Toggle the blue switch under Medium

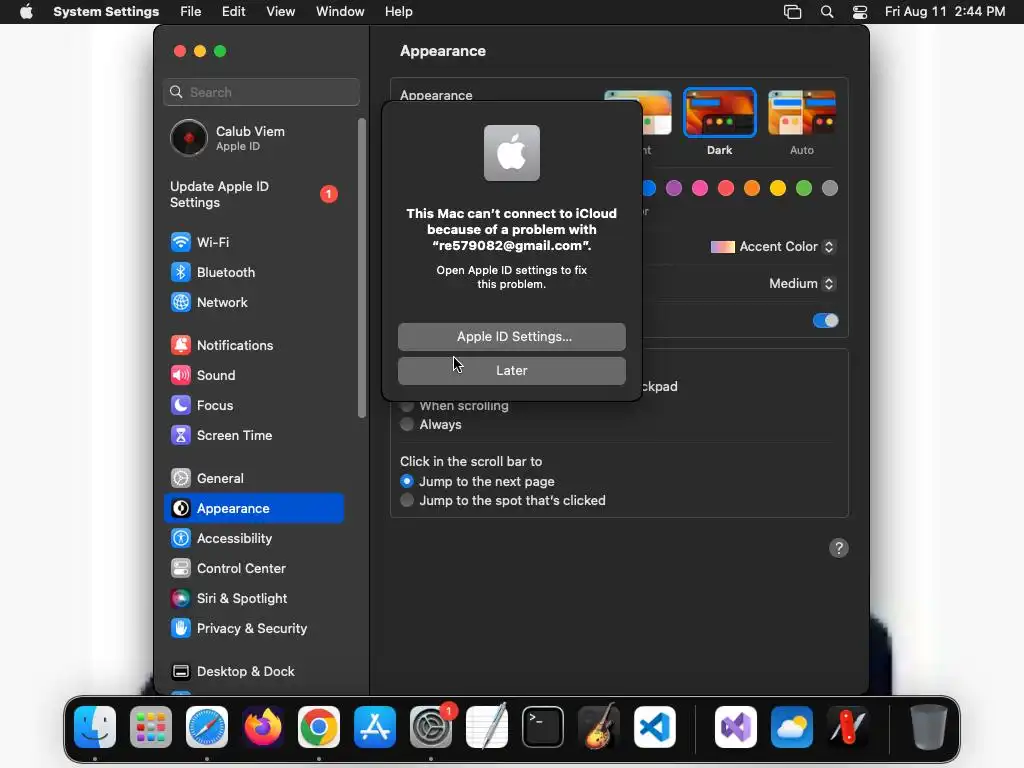pos(825,321)
